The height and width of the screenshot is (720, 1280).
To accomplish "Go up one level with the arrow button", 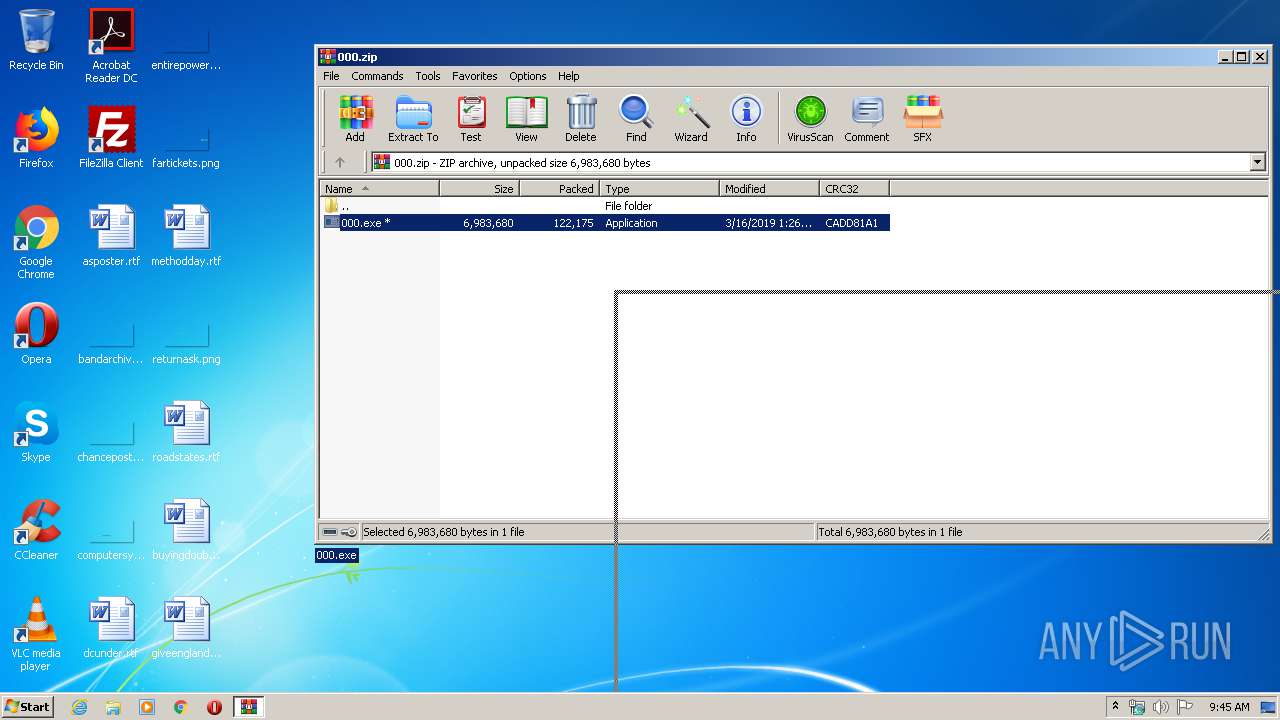I will (340, 162).
